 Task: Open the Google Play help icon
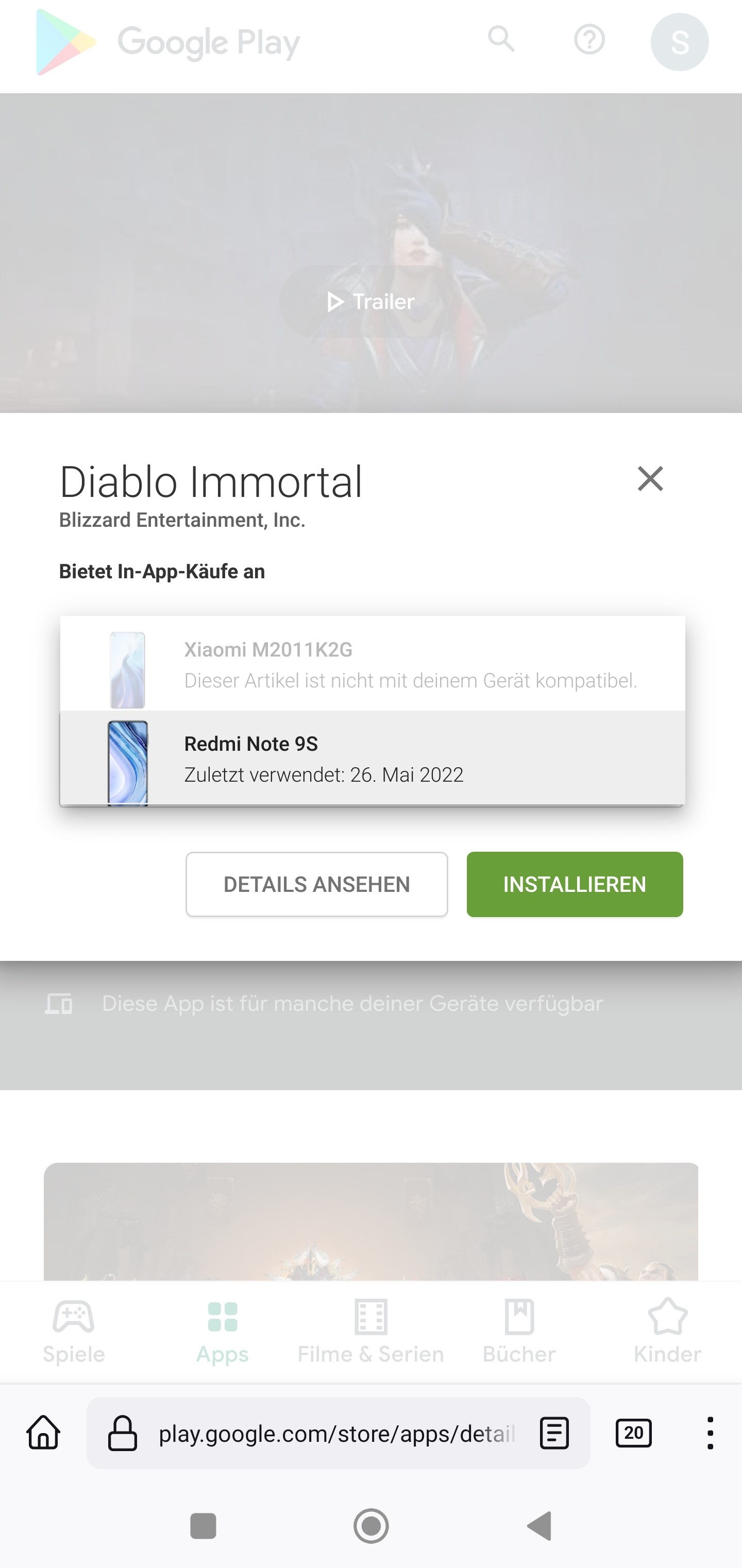[589, 40]
